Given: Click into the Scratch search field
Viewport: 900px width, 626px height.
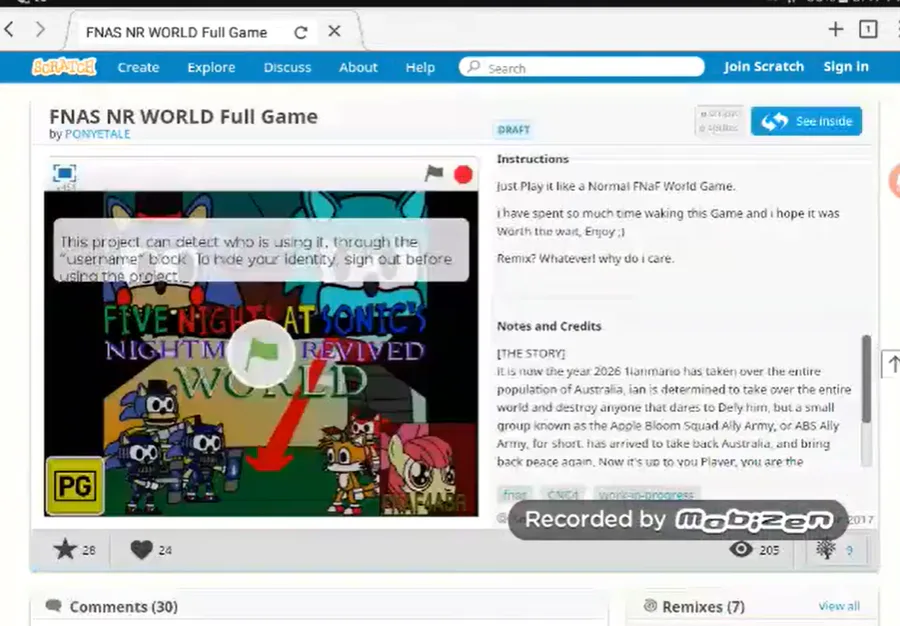Looking at the screenshot, I should click(x=581, y=67).
